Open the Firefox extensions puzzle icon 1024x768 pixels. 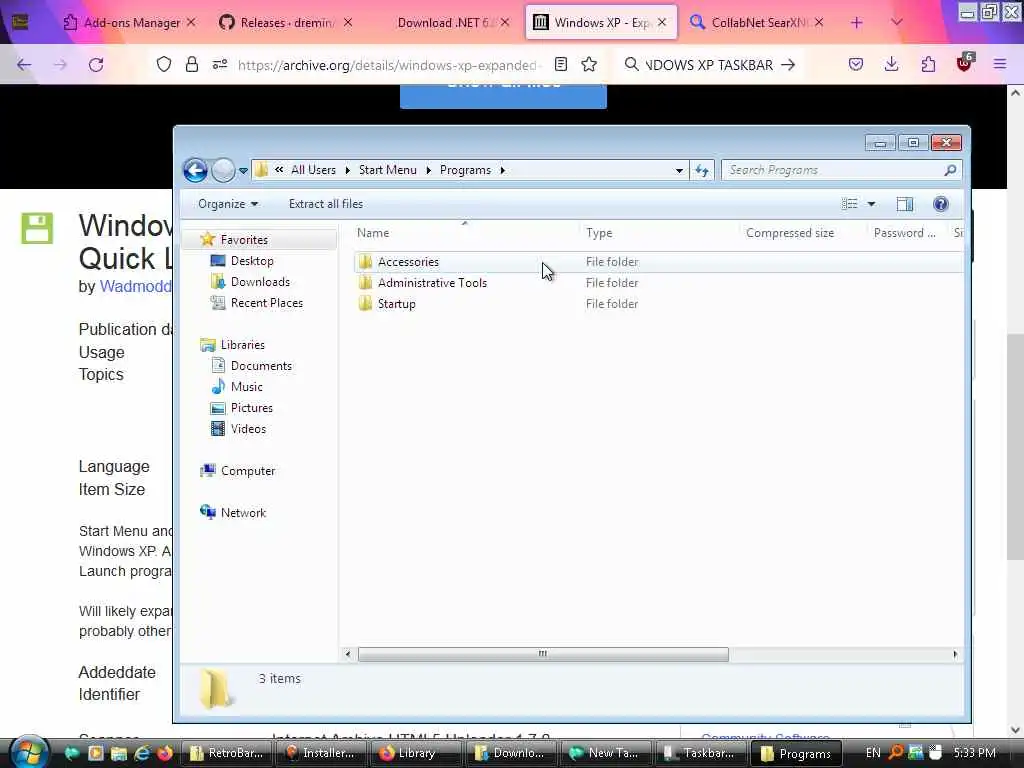[x=928, y=65]
